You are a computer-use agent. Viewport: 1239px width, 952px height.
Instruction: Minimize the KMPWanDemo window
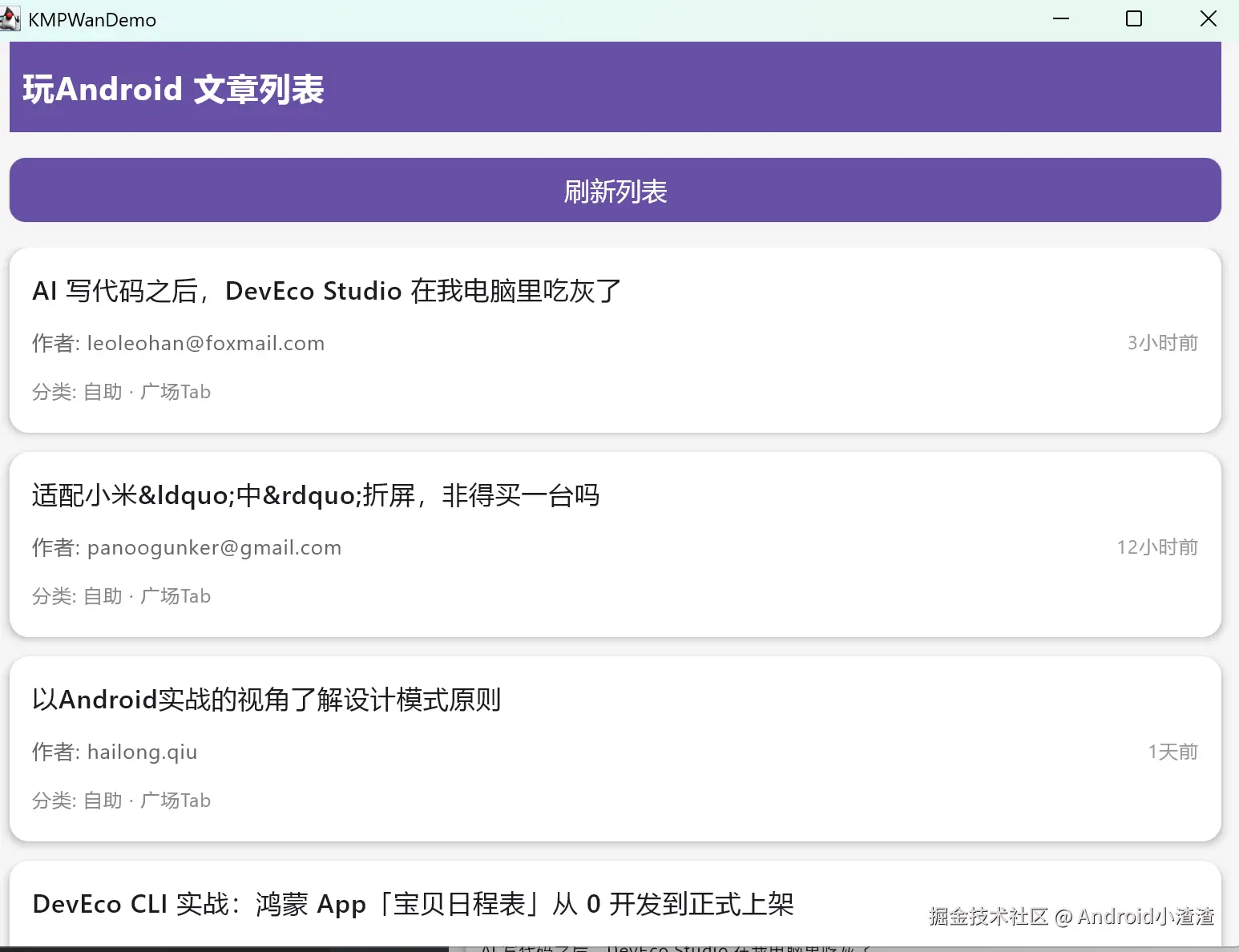coord(1061,19)
